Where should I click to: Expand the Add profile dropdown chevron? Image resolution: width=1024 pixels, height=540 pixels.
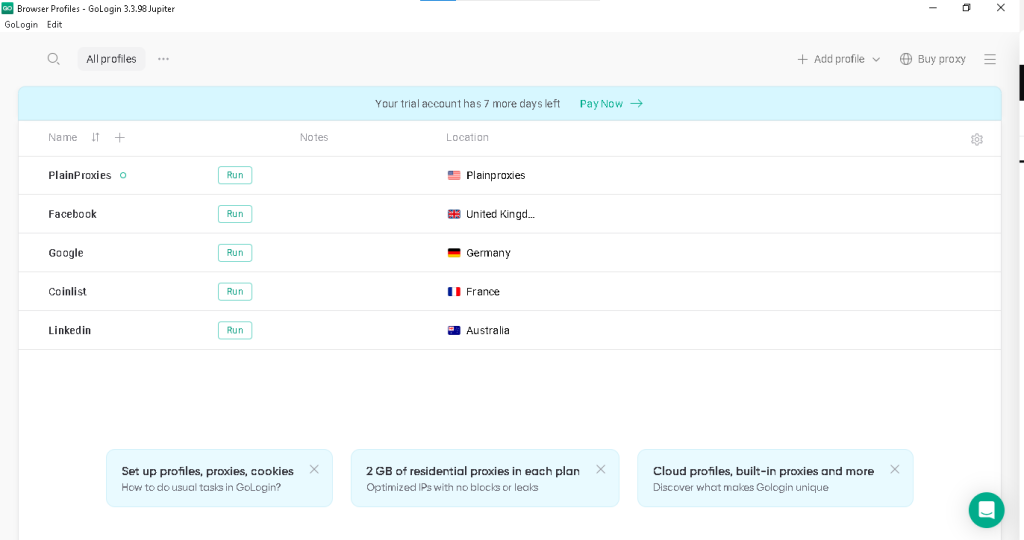pyautogui.click(x=876, y=59)
